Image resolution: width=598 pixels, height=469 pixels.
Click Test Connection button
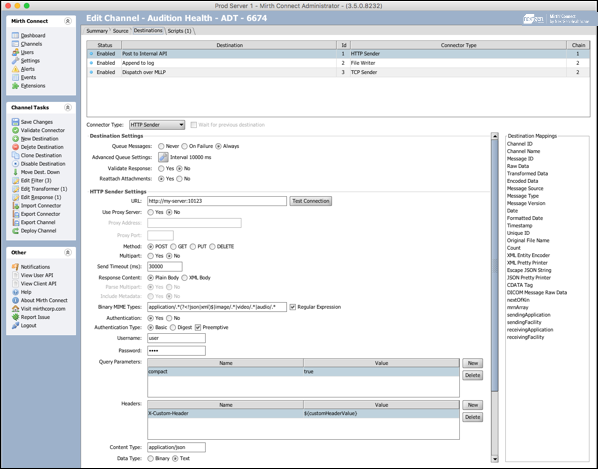pos(311,201)
